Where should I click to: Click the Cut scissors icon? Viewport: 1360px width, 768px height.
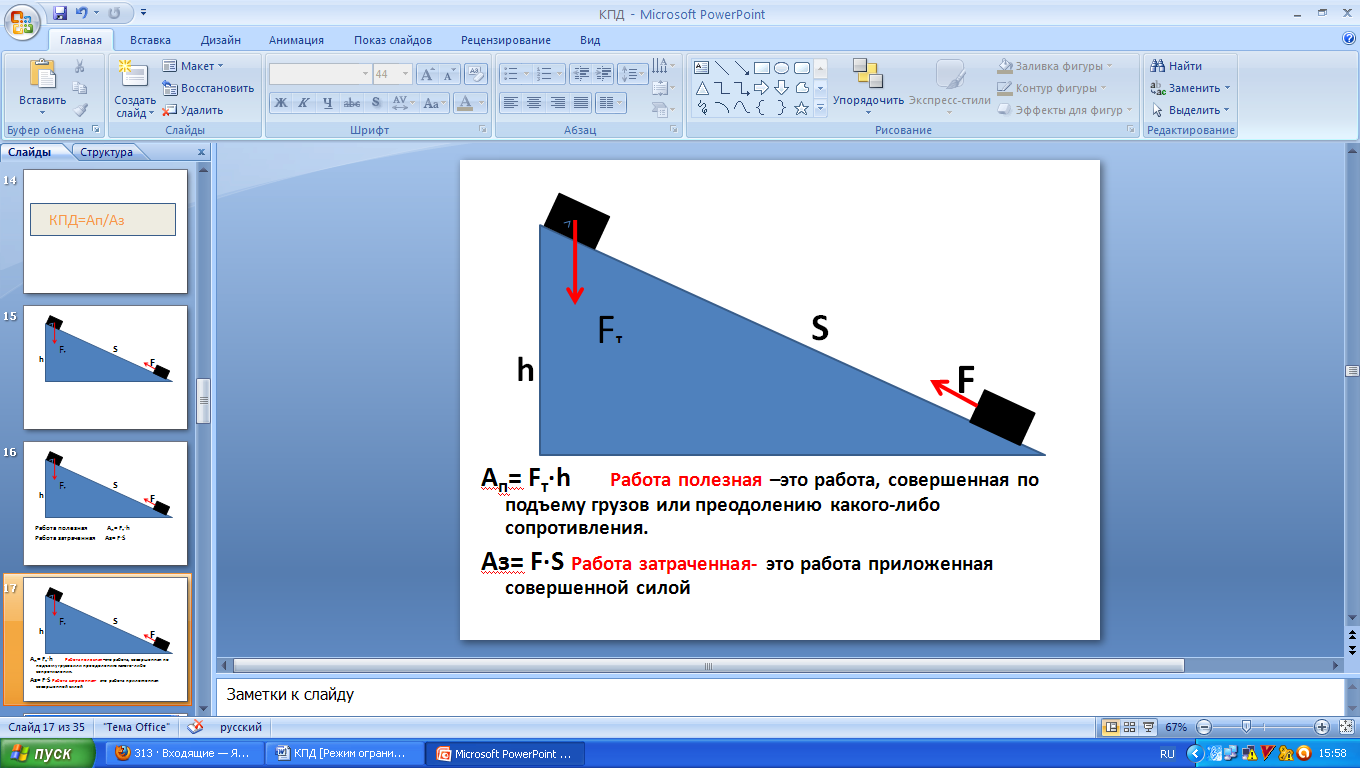coord(80,66)
